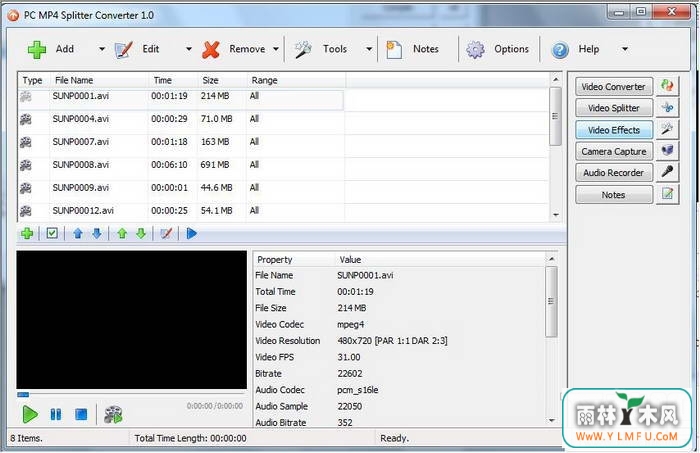The image size is (700, 453).
Task: Start playback with the green play button
Action: tap(30, 415)
